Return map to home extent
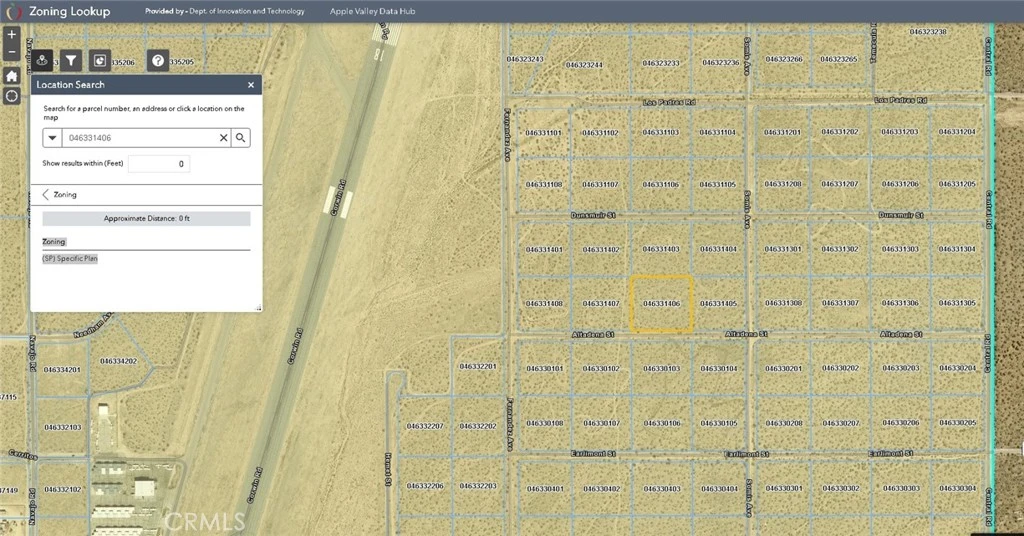The image size is (1024, 536). [x=11, y=76]
